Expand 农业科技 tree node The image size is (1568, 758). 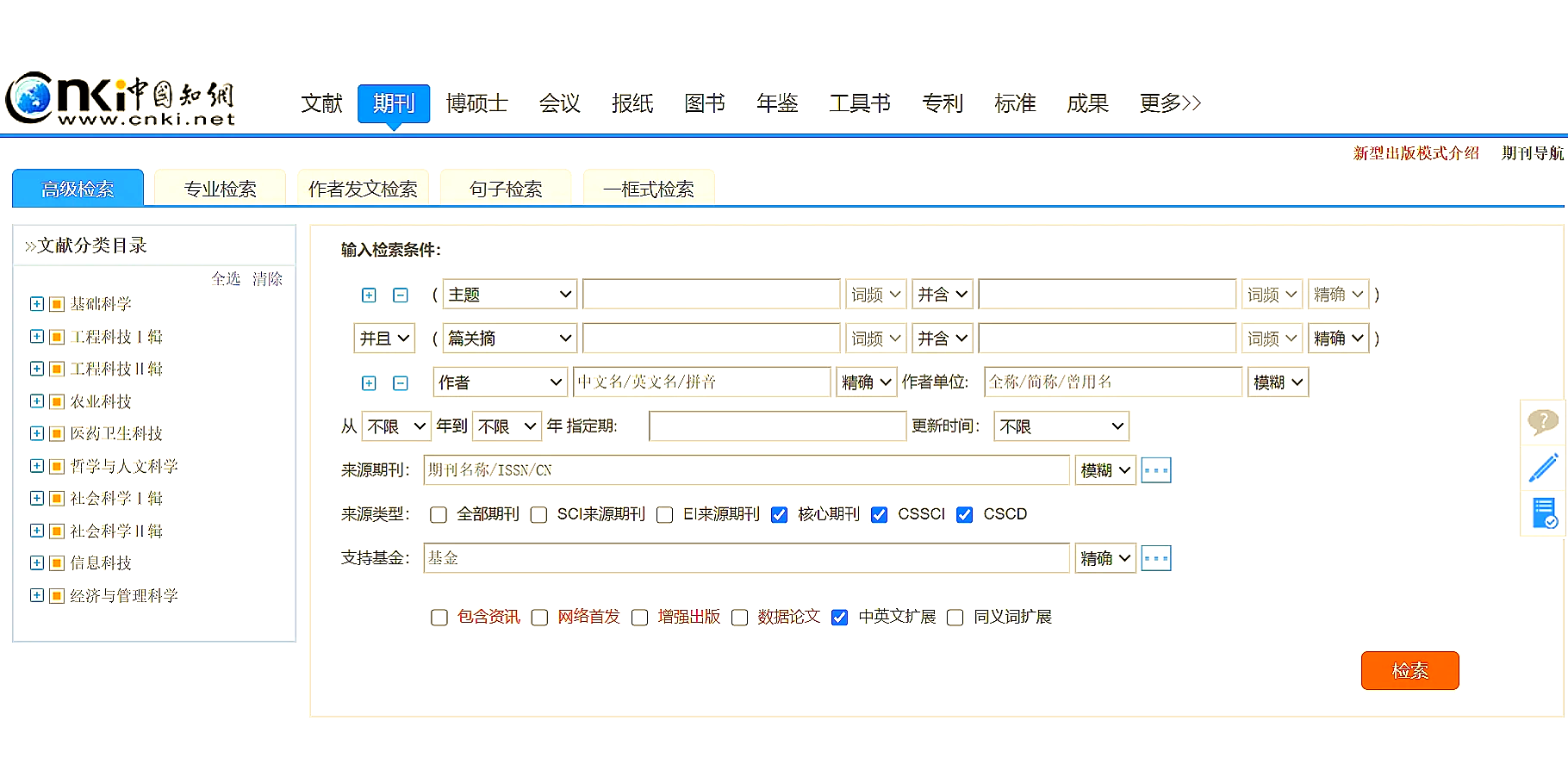point(37,401)
